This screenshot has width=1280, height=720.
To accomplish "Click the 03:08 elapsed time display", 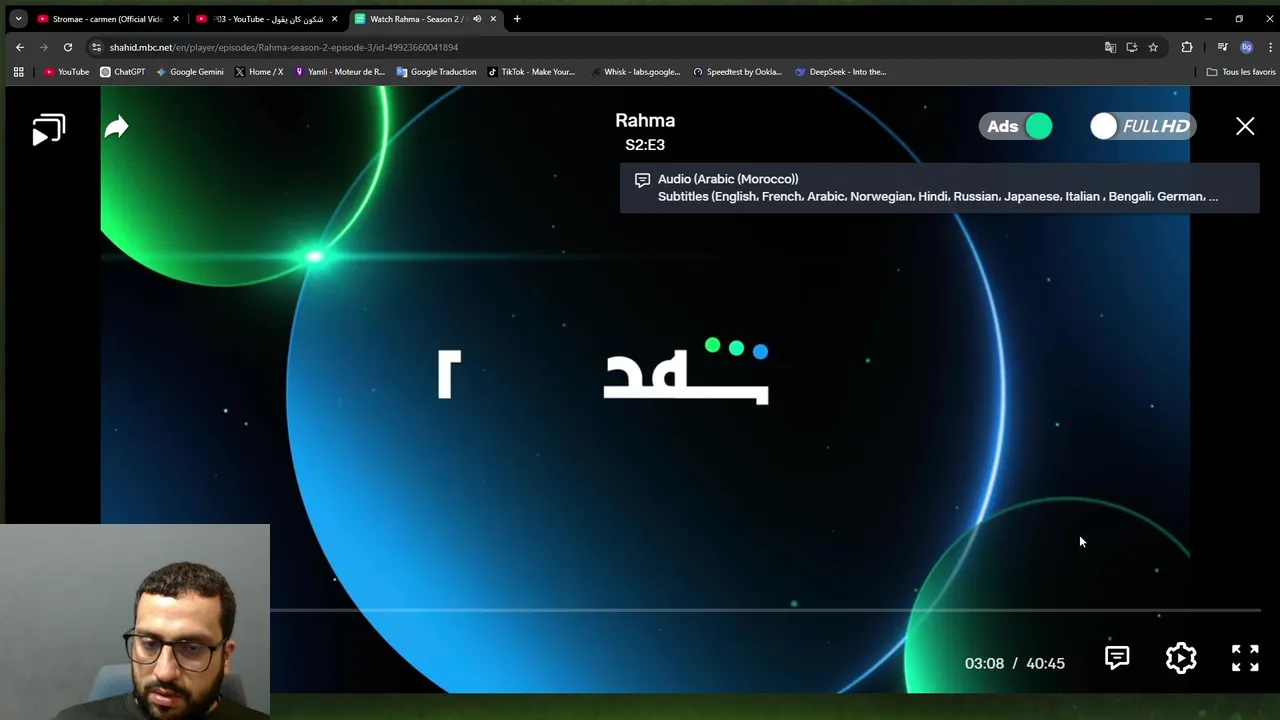I will pos(984,663).
